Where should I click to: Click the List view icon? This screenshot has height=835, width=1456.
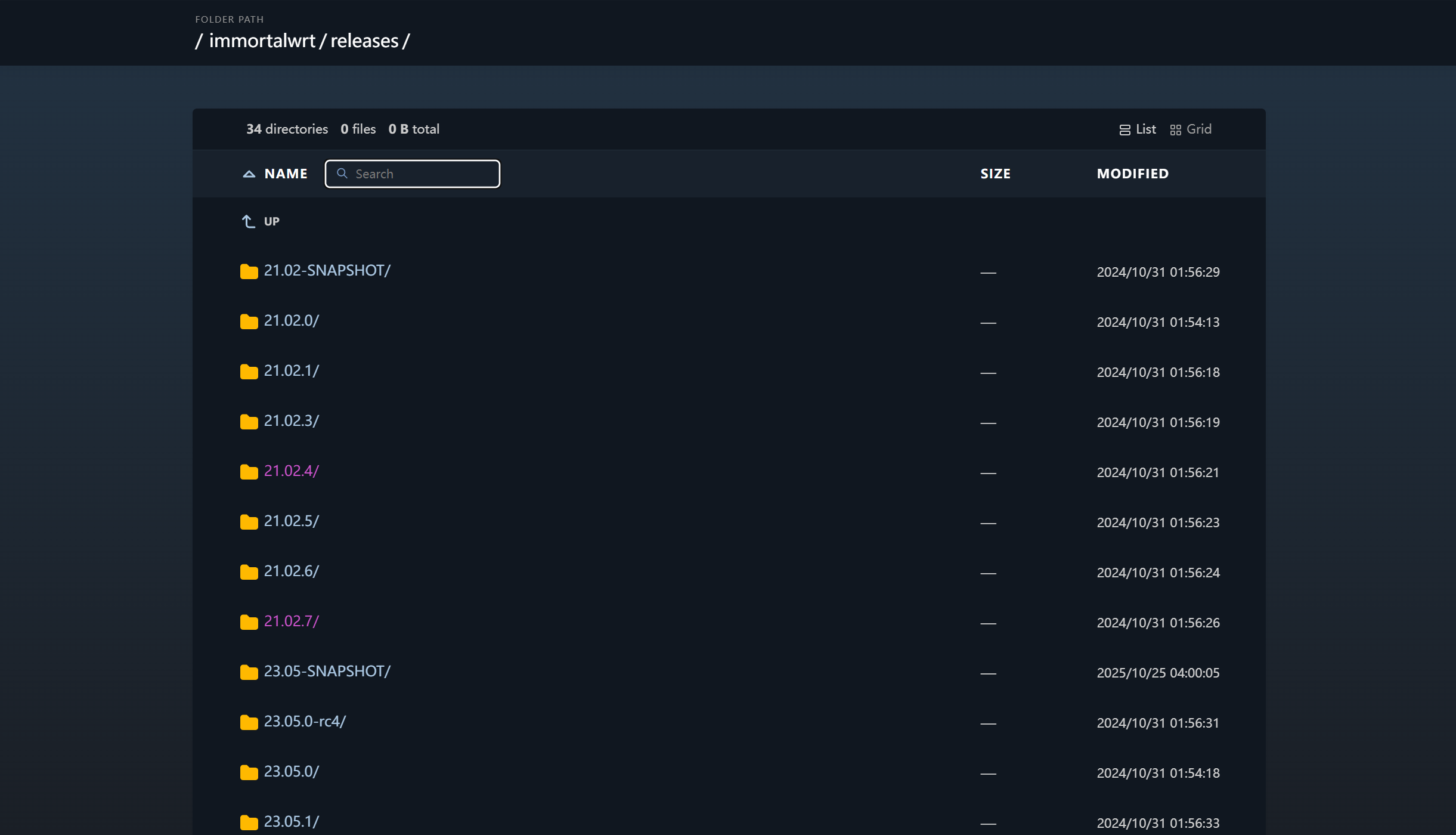pos(1124,130)
